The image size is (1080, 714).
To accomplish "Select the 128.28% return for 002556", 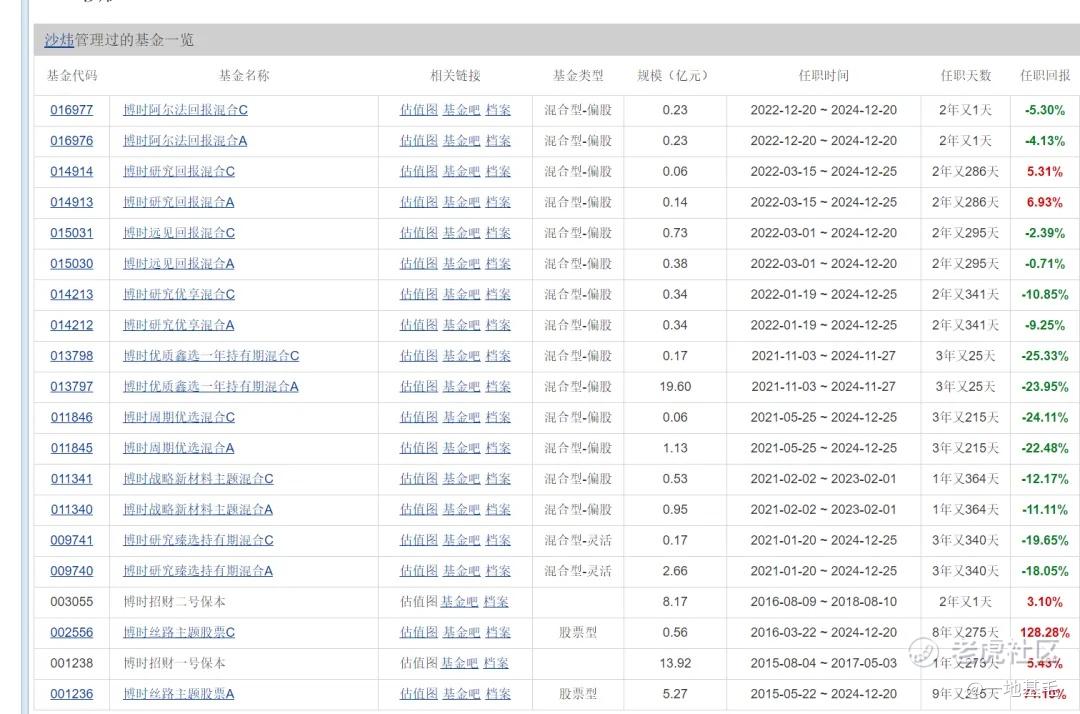I will tap(1045, 632).
